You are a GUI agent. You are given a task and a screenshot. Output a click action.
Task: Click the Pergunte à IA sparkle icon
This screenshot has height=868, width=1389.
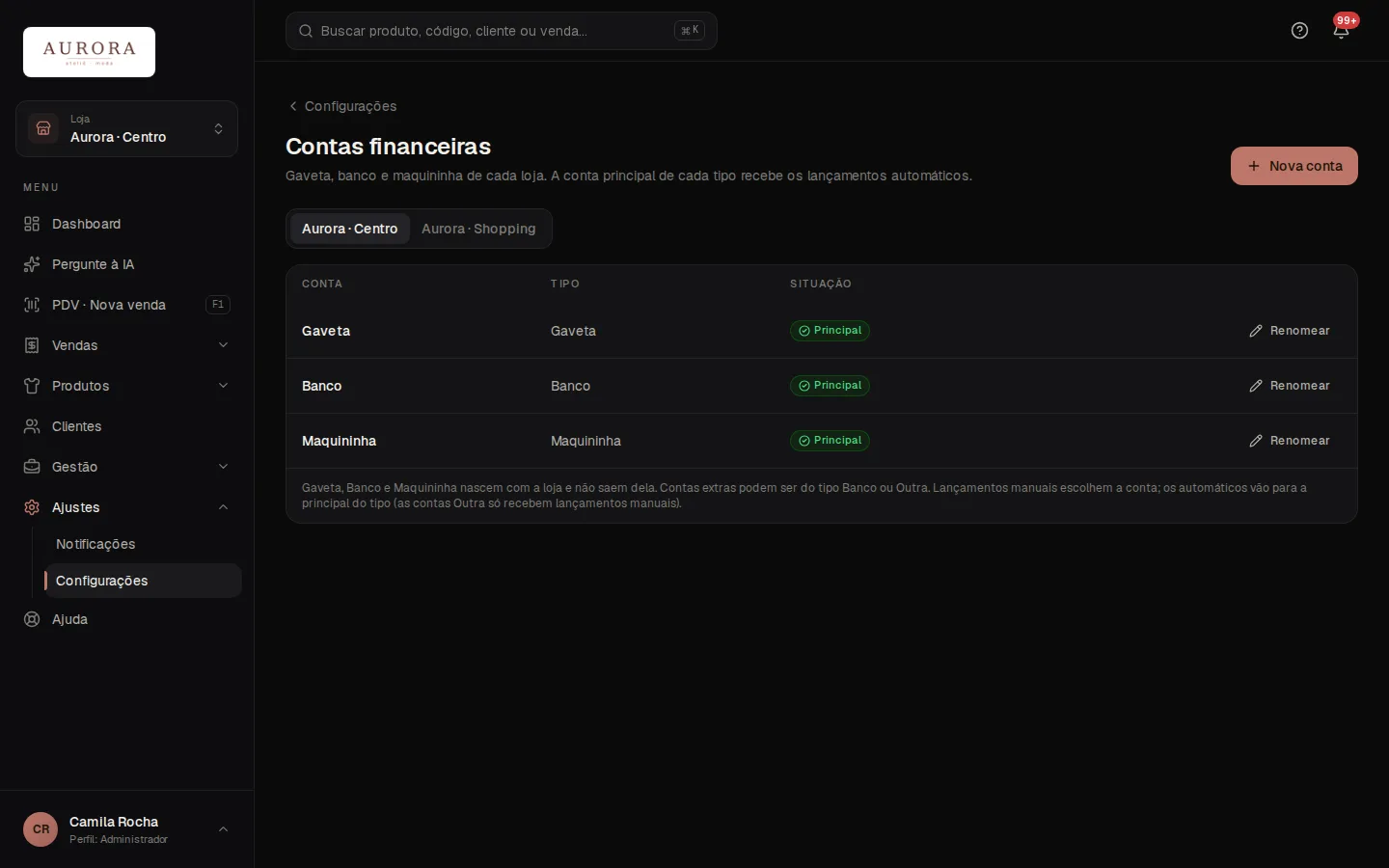point(32,264)
